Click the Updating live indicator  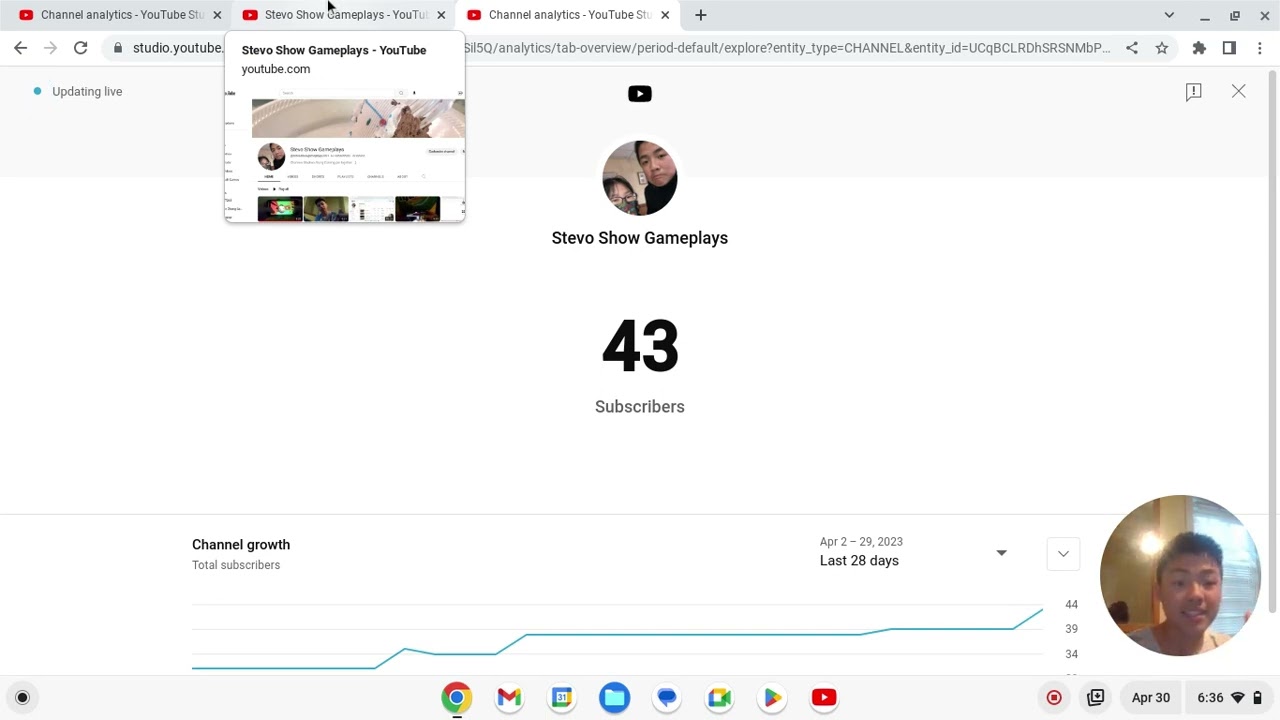coord(78,91)
